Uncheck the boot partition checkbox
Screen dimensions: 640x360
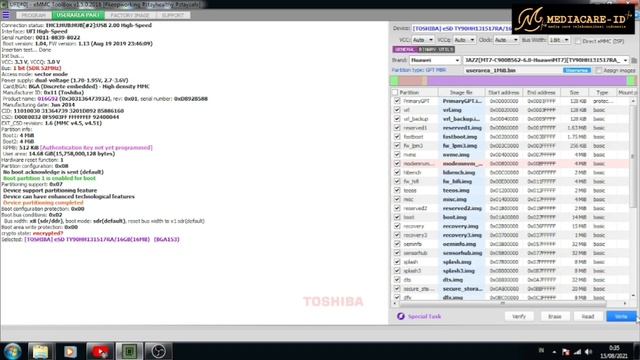pos(397,217)
